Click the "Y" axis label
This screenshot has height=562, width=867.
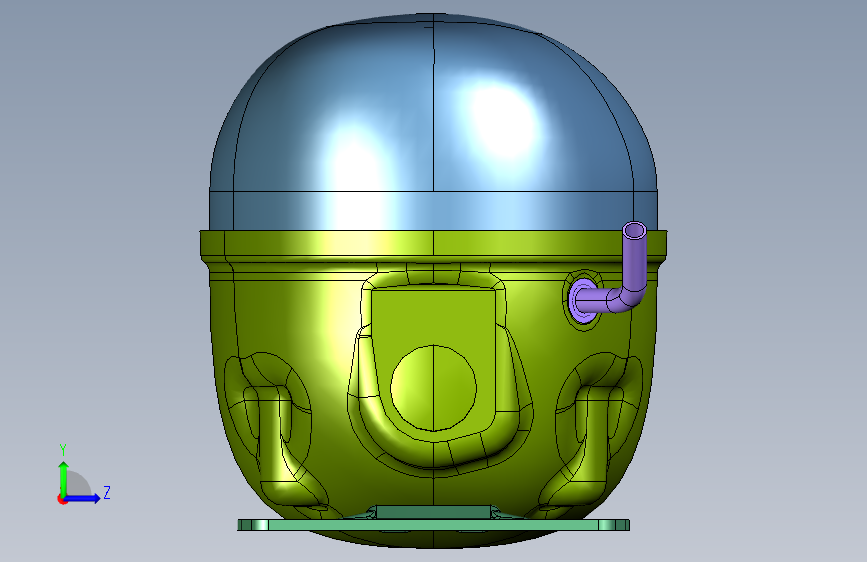coord(63,450)
